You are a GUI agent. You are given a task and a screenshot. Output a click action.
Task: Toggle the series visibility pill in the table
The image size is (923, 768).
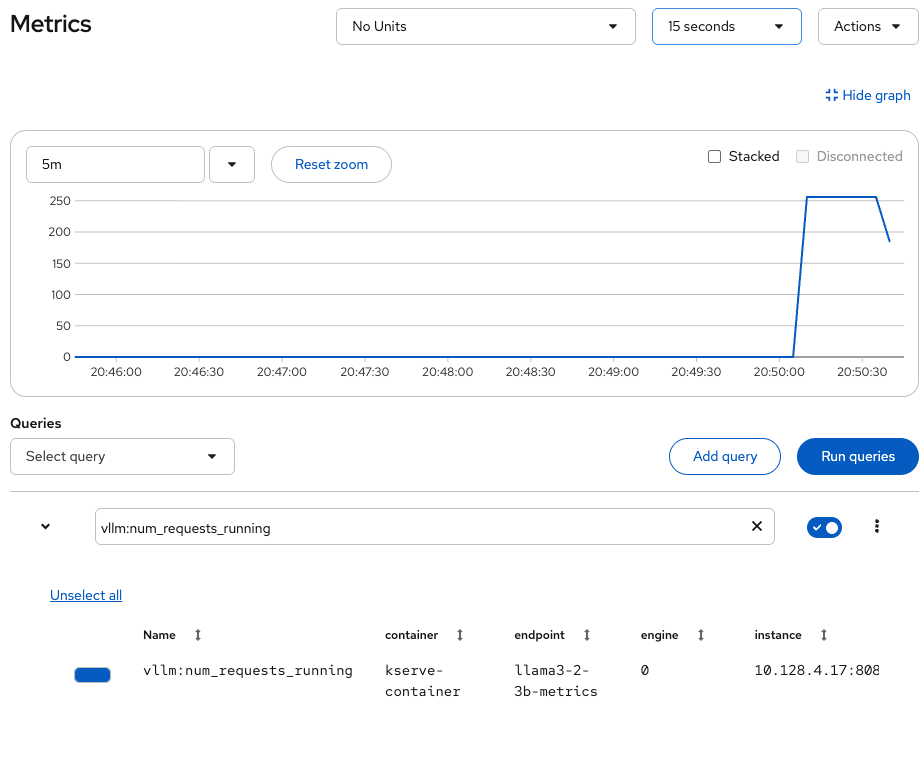click(92, 674)
